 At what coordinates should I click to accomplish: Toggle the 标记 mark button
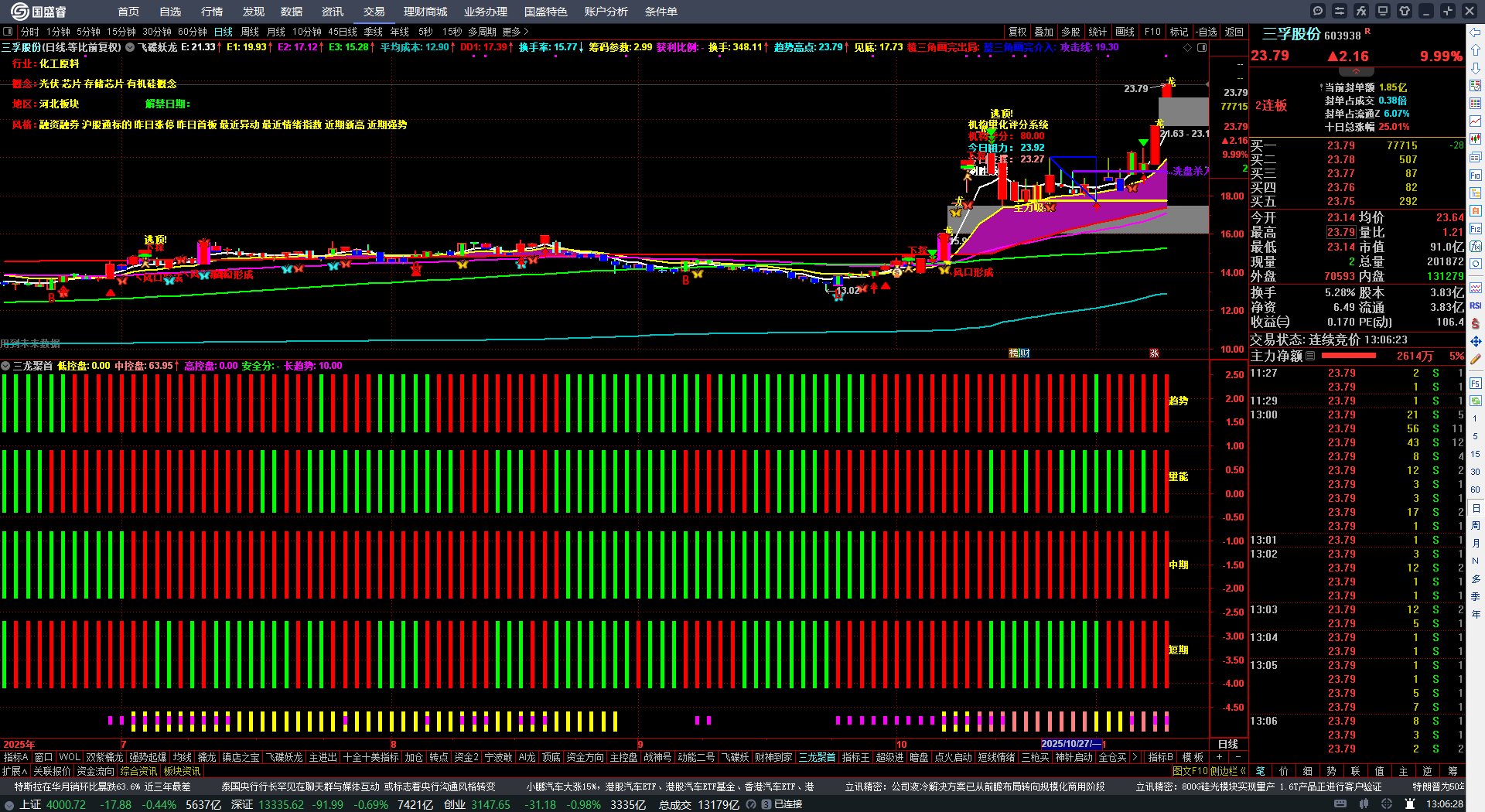tap(1179, 32)
